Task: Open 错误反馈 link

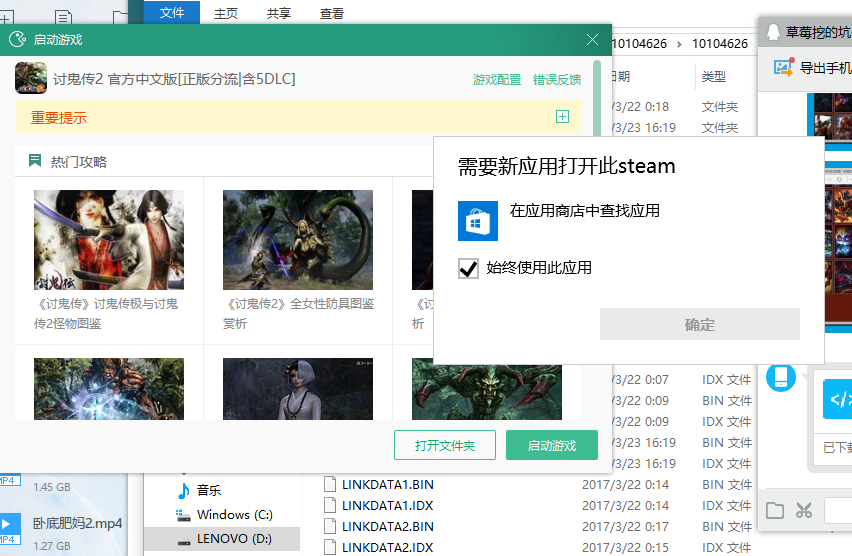Action: (557, 80)
